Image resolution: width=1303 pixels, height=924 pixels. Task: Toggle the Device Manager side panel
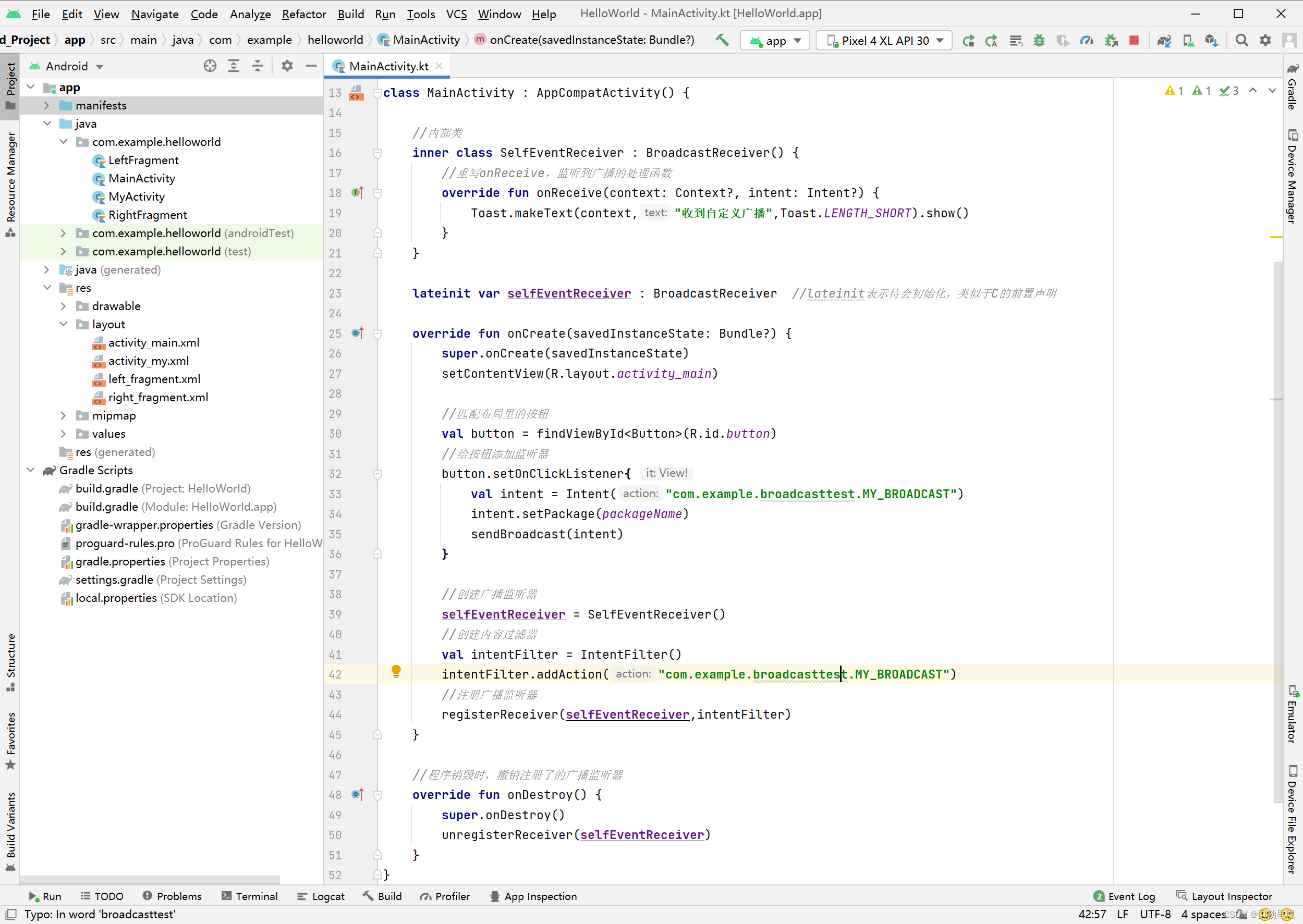[1292, 176]
